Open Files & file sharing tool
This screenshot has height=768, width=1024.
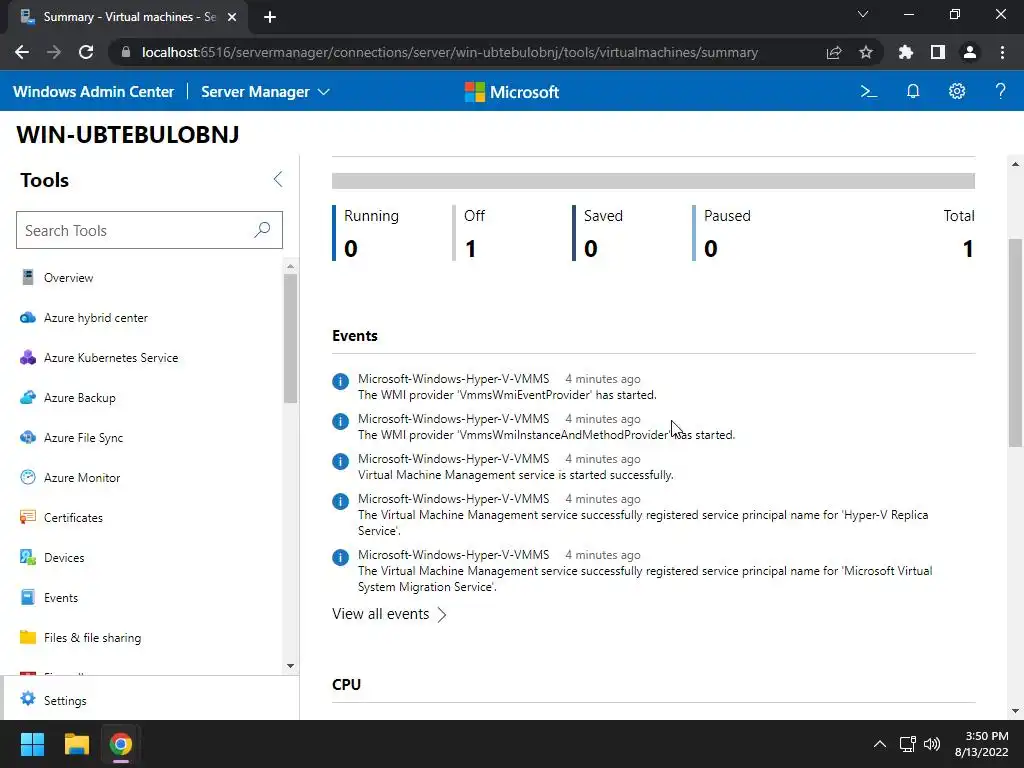click(x=92, y=638)
